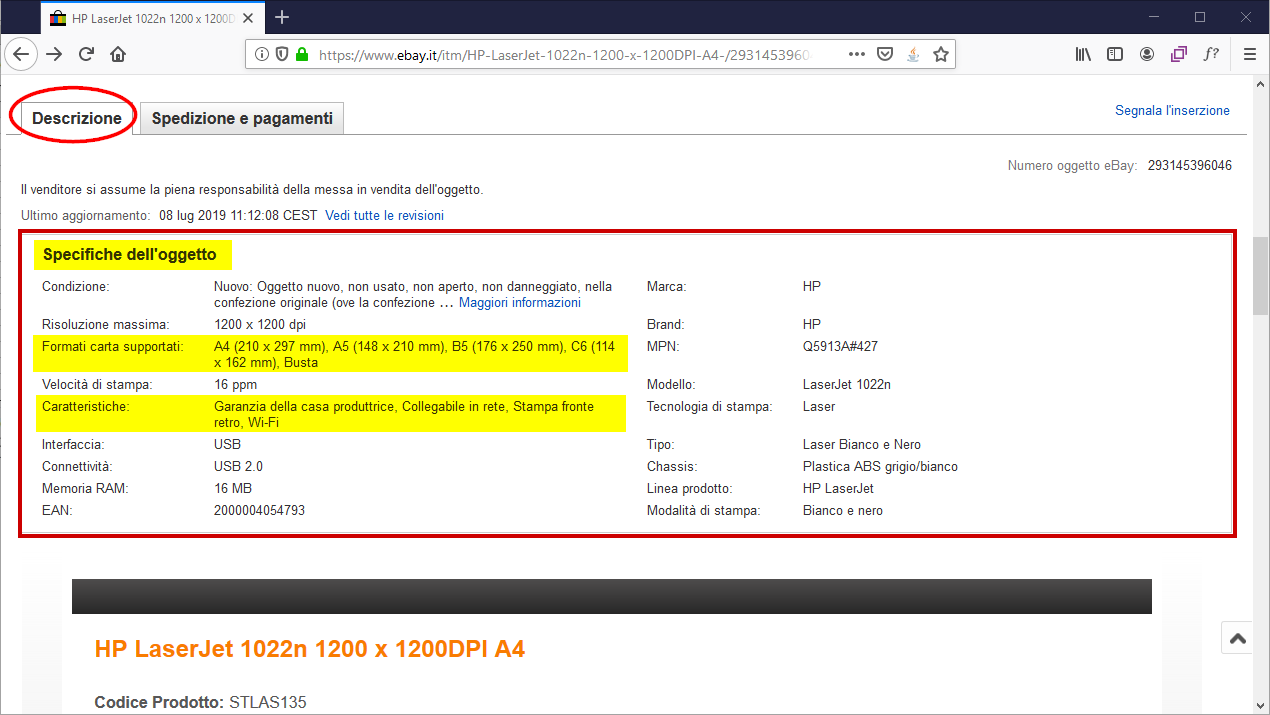Click the Laser Bianco e Nero value
This screenshot has height=715, width=1270.
coord(862,445)
